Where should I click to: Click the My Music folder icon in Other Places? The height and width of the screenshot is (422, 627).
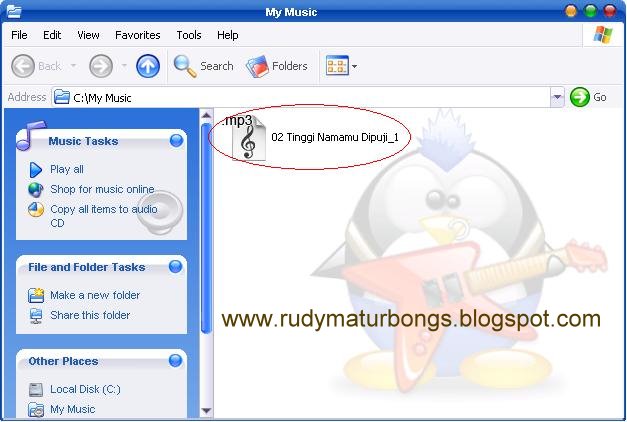(x=36, y=410)
